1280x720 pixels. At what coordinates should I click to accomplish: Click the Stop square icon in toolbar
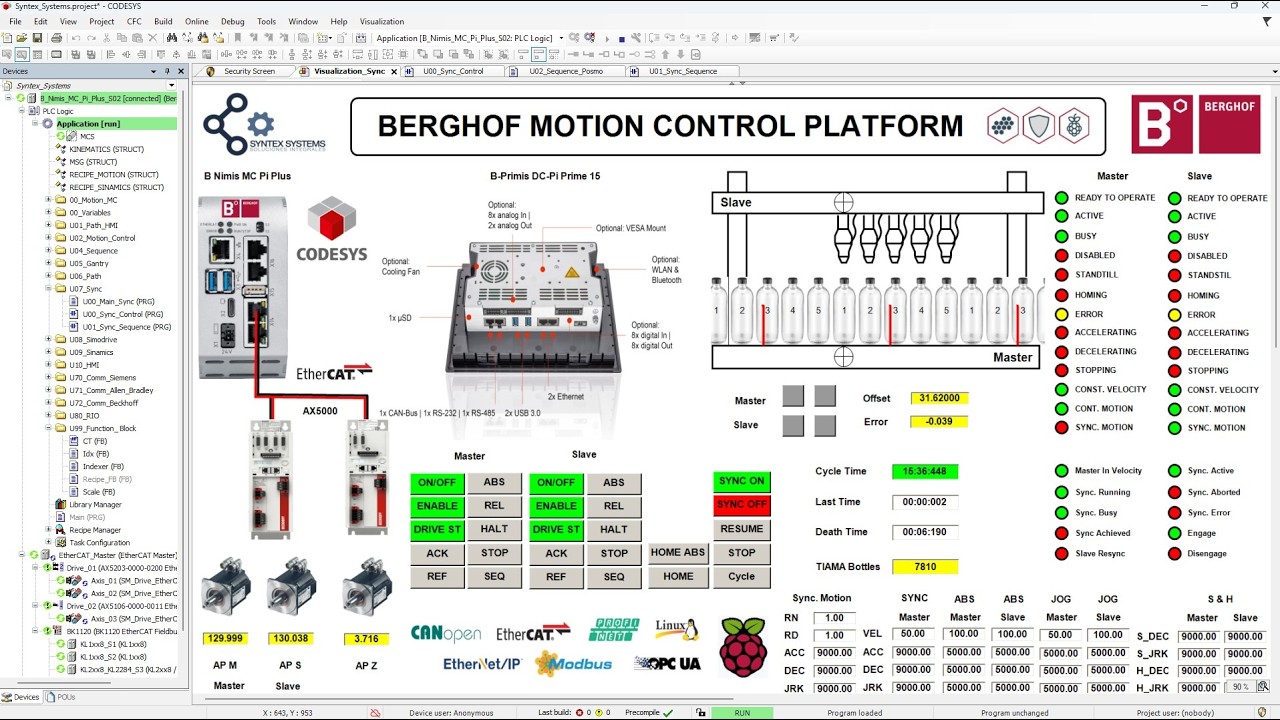tap(621, 39)
